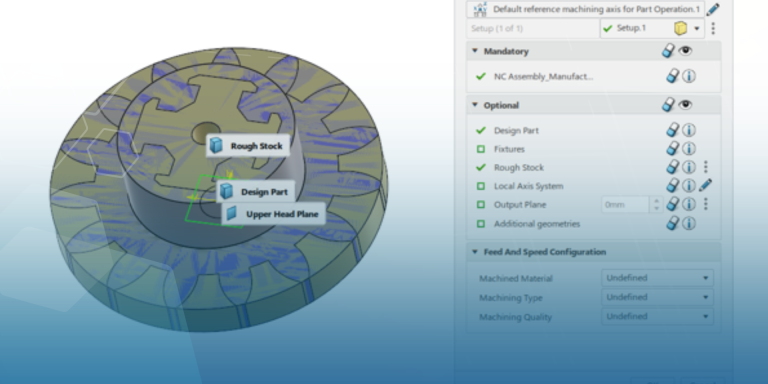Open the Machining Type dropdown

(x=657, y=297)
